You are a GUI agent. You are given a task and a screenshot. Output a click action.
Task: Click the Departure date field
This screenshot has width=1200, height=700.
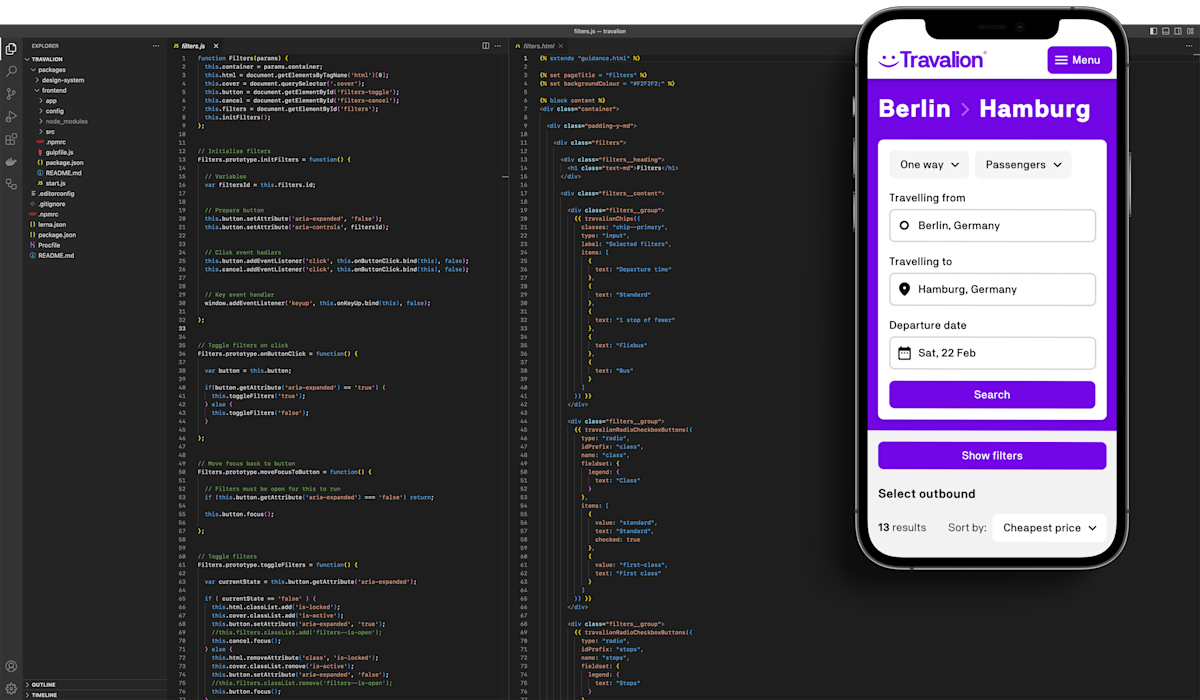[x=992, y=353]
